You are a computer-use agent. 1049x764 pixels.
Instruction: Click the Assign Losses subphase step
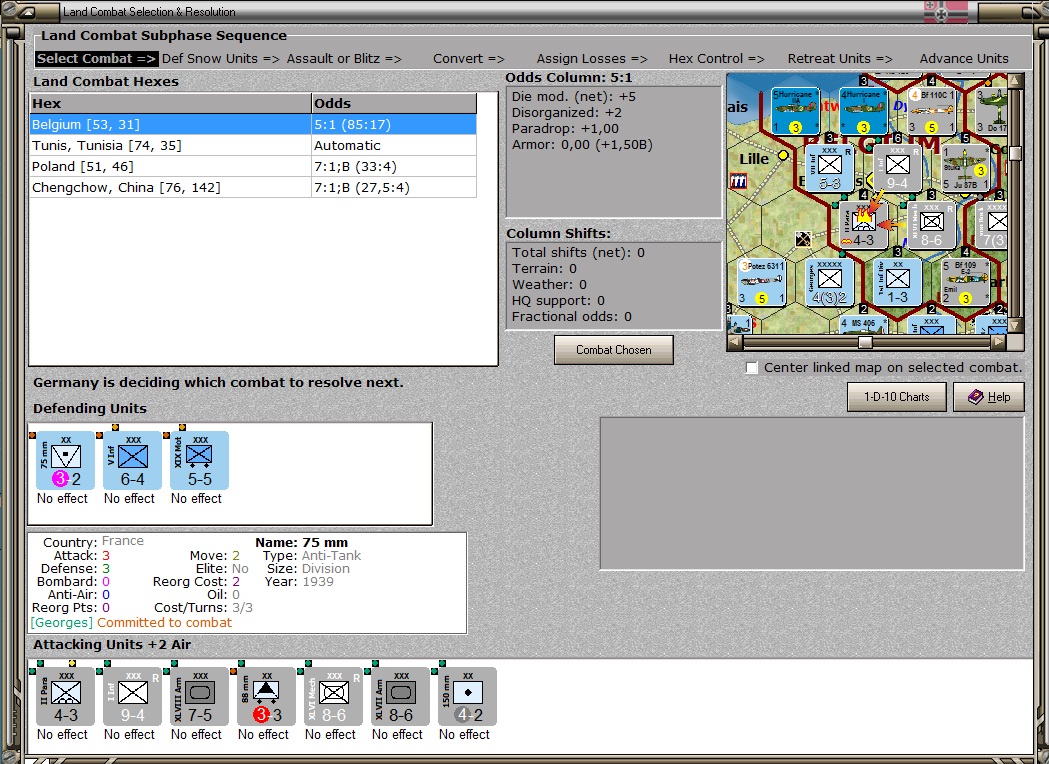click(x=591, y=59)
